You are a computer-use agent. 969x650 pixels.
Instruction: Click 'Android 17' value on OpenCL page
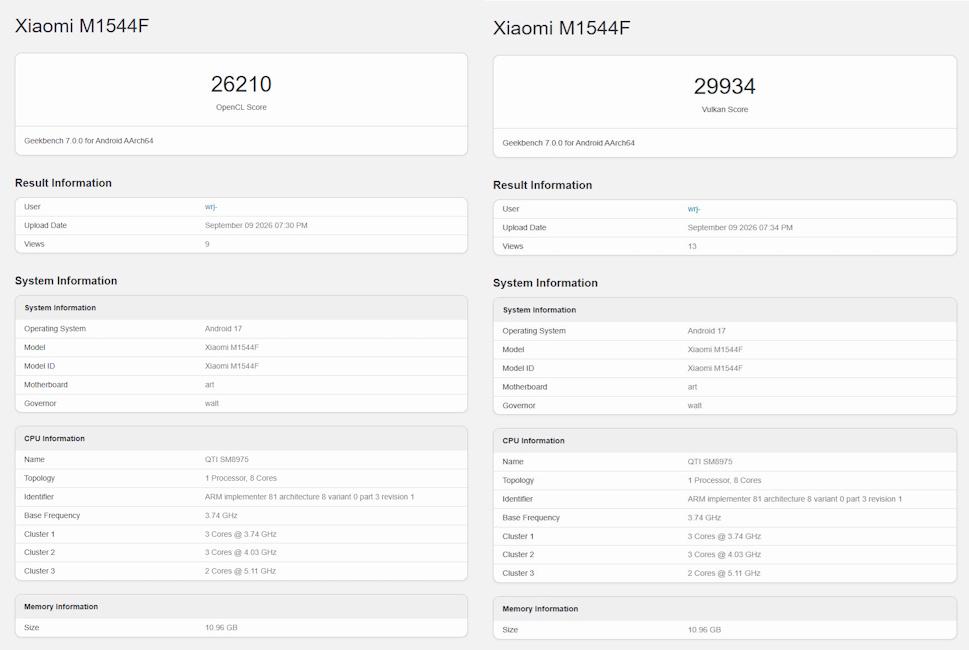[x=223, y=329]
